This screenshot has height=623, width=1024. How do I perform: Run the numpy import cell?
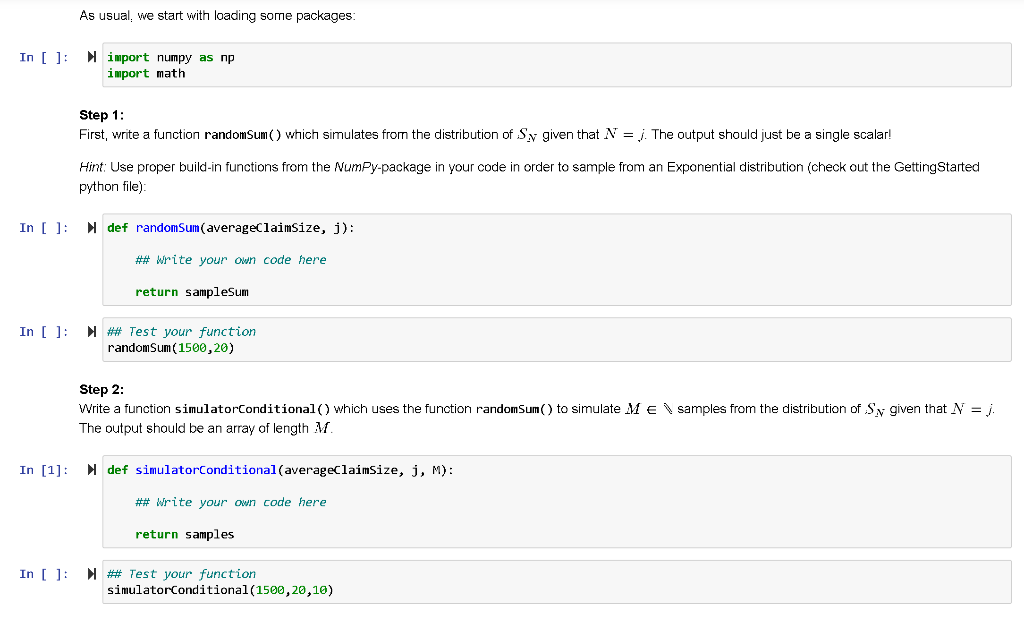coord(91,57)
